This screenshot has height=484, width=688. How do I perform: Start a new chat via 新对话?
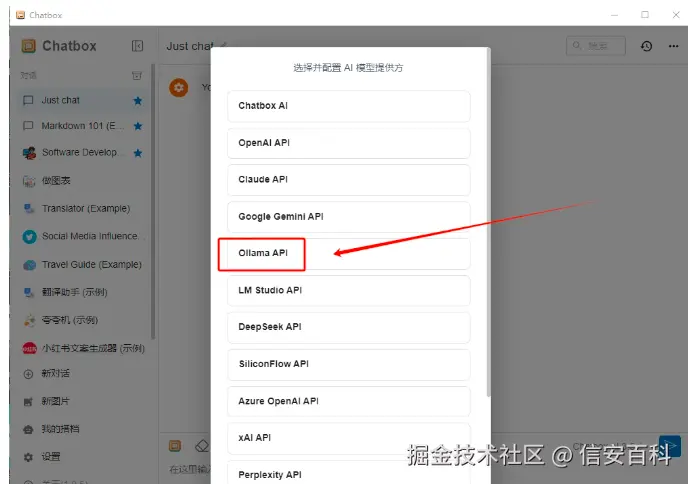pos(82,374)
